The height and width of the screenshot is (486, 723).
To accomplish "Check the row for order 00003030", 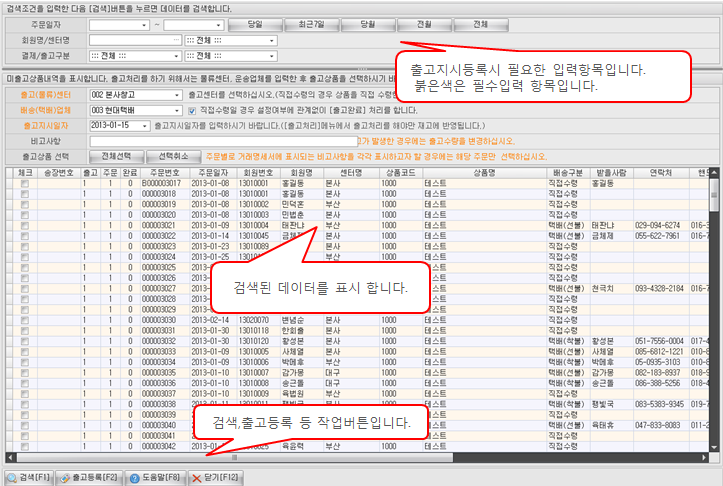I will coord(25,320).
